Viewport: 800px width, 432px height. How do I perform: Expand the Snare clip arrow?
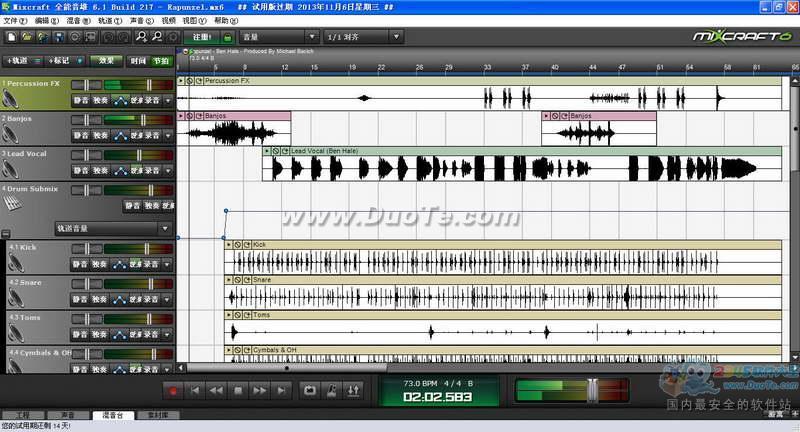point(229,280)
